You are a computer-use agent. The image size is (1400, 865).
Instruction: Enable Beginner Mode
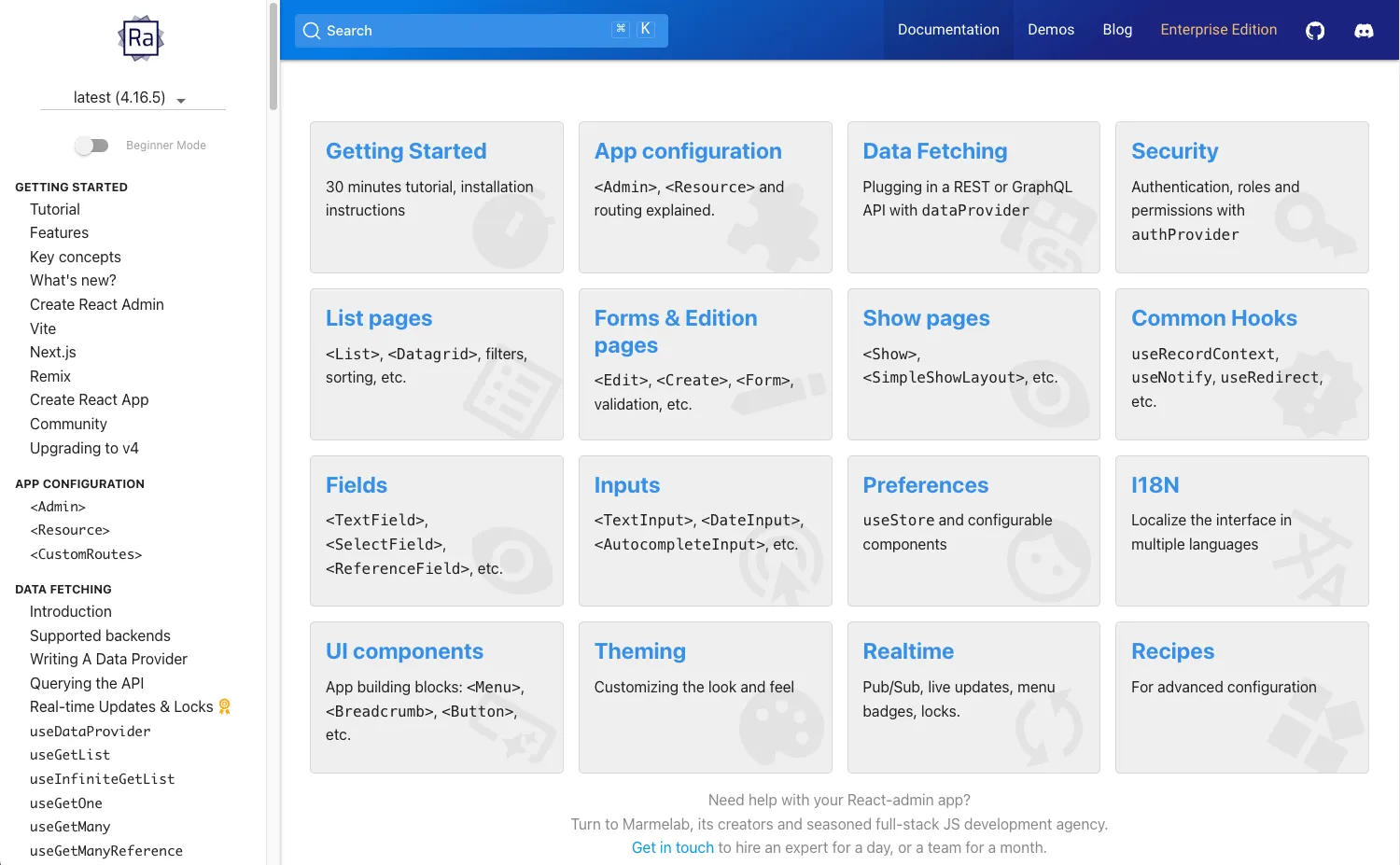coord(91,146)
